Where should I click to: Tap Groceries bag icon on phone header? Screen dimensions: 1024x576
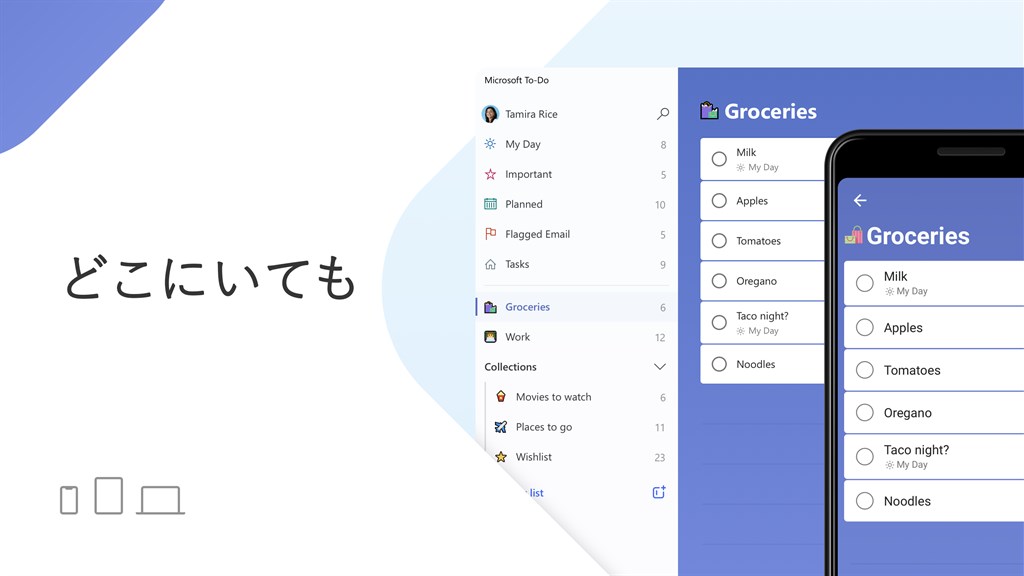tap(854, 235)
